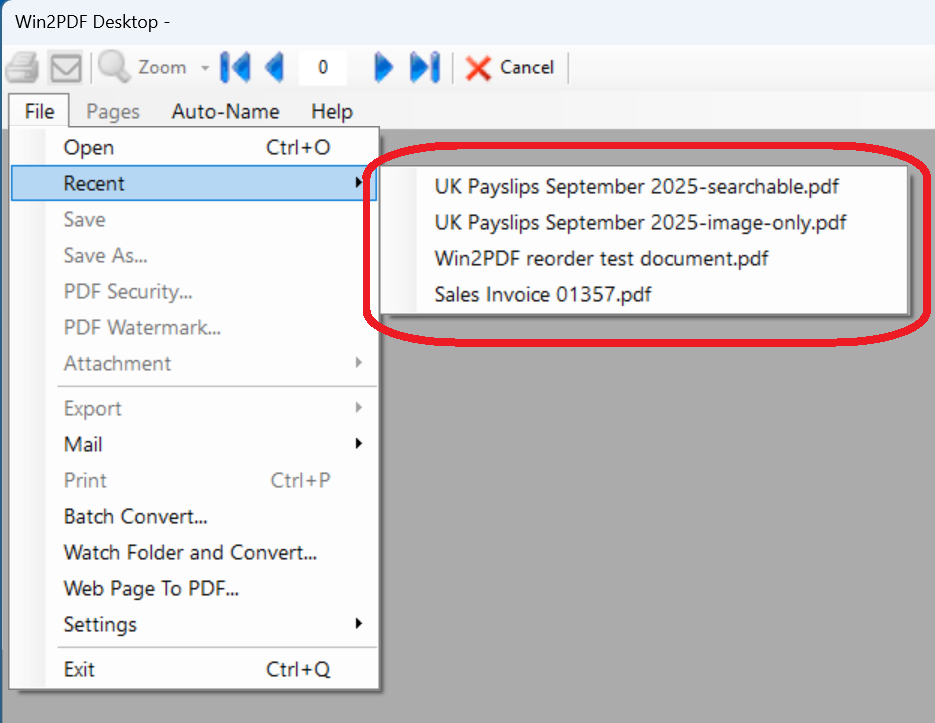Click the Zoom magnifying glass icon
The height and width of the screenshot is (723, 935).
(x=114, y=68)
